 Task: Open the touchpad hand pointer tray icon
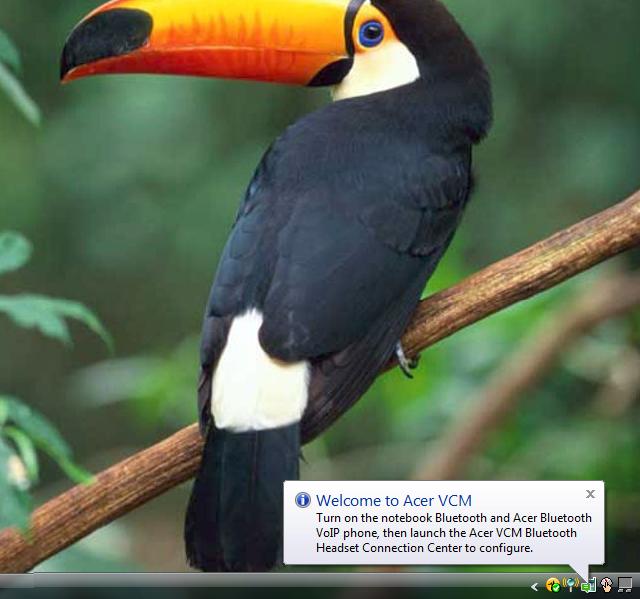coord(607,585)
